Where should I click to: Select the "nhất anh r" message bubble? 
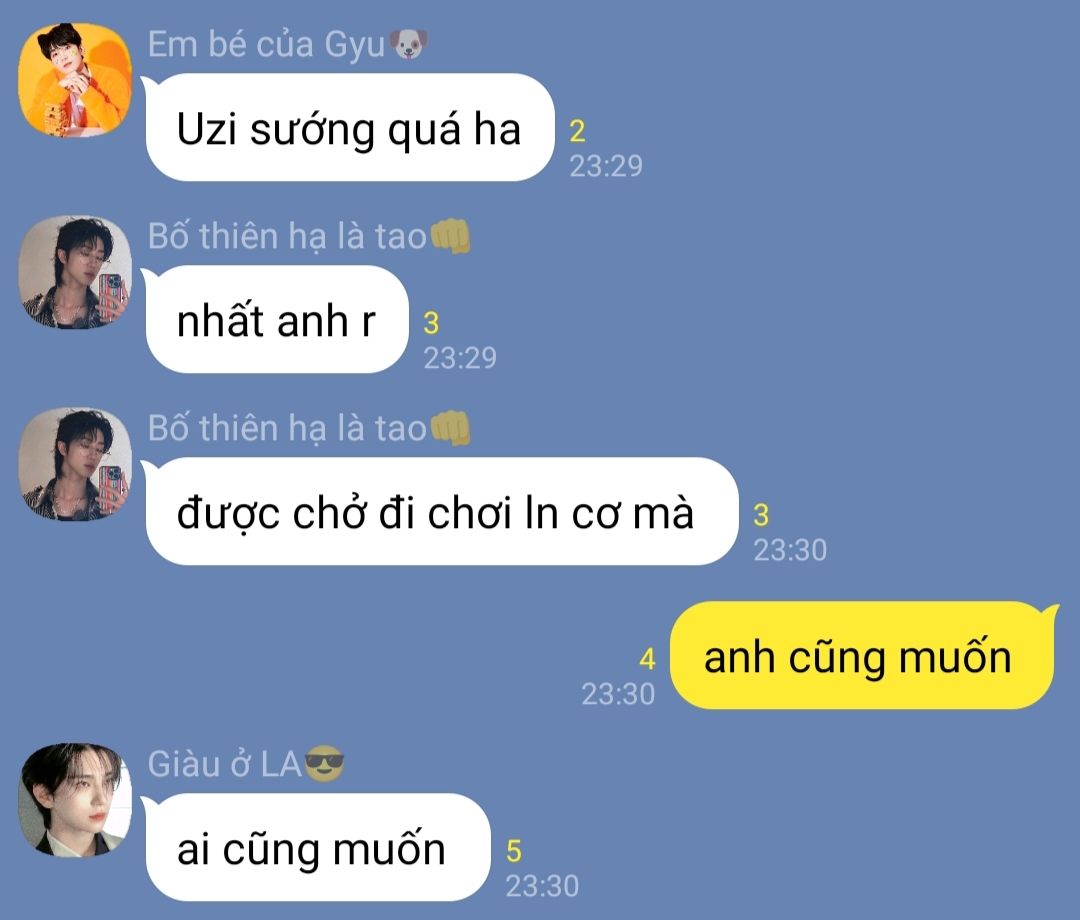coord(276,320)
